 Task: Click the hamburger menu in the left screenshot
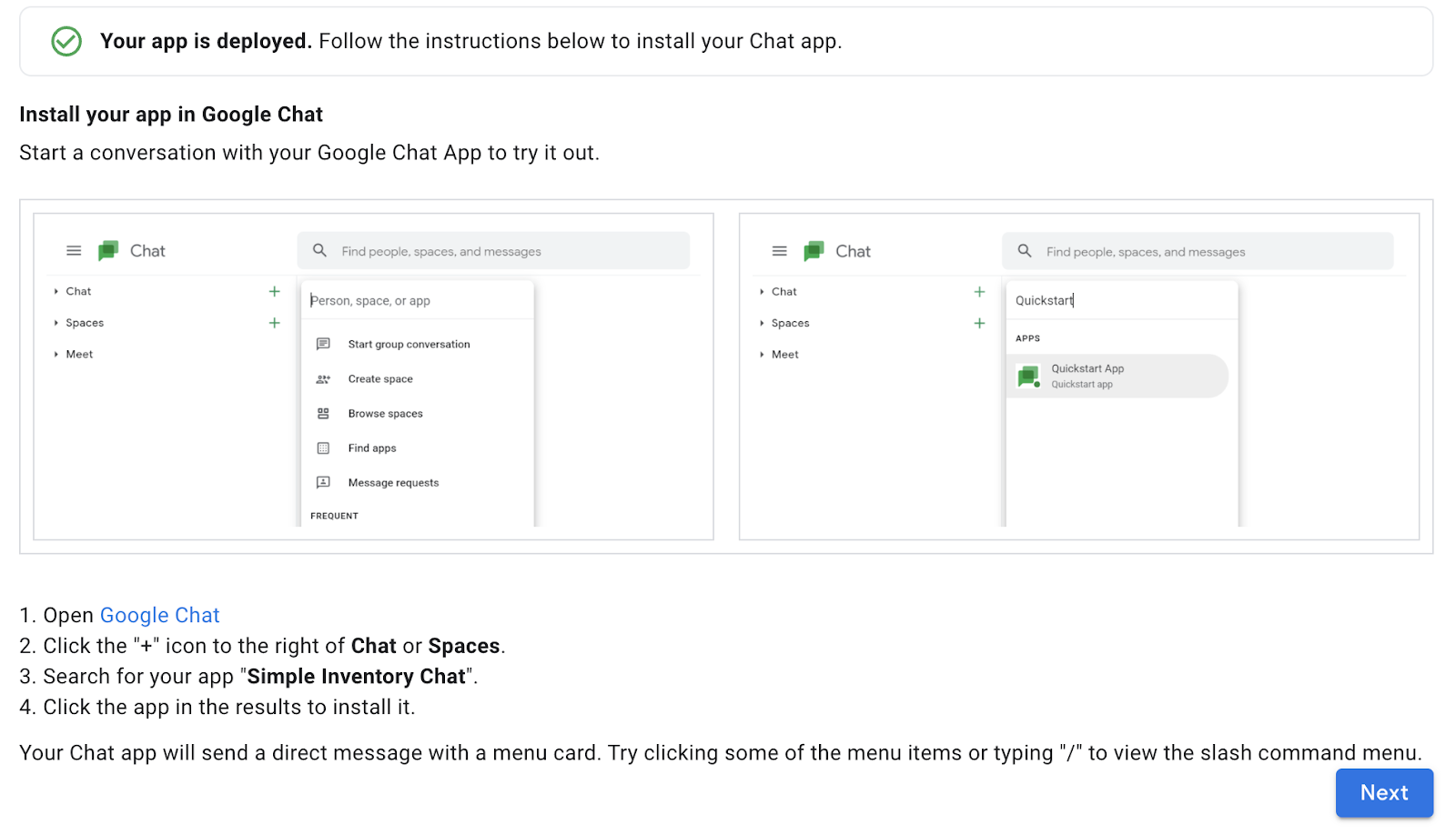73,251
